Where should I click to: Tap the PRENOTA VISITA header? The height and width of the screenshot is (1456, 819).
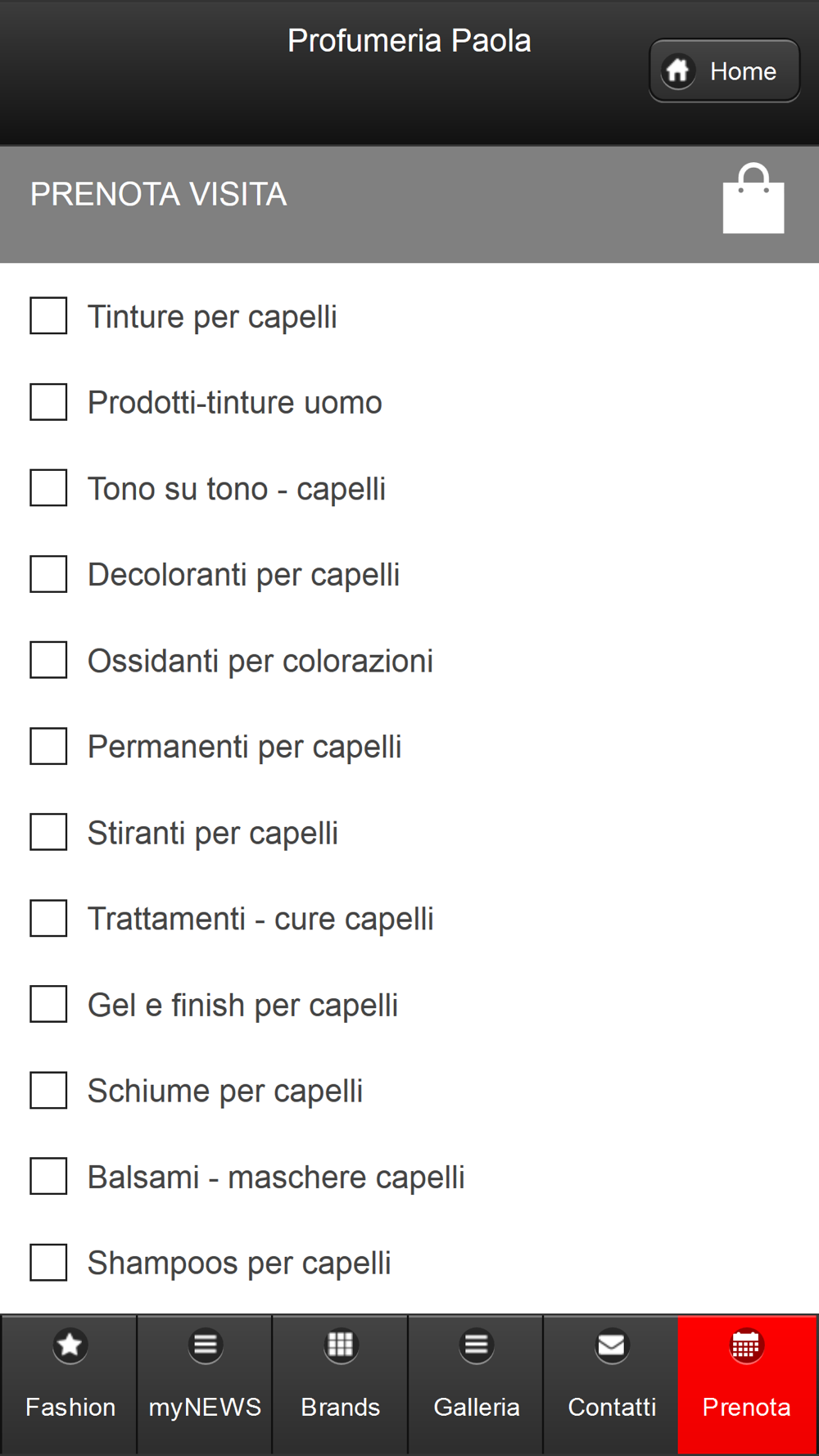[159, 194]
